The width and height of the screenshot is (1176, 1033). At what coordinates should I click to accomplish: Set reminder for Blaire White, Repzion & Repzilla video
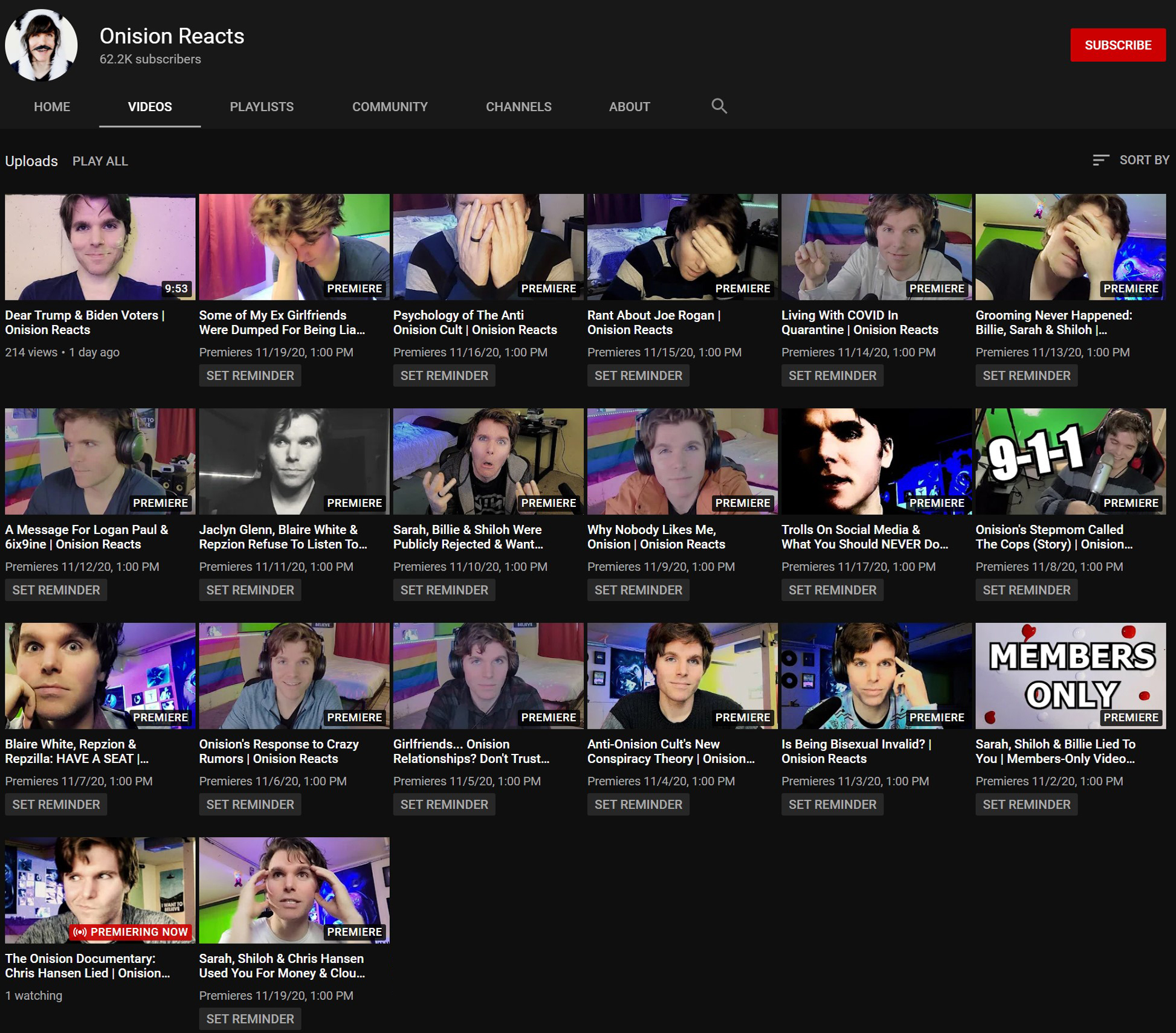[56, 805]
